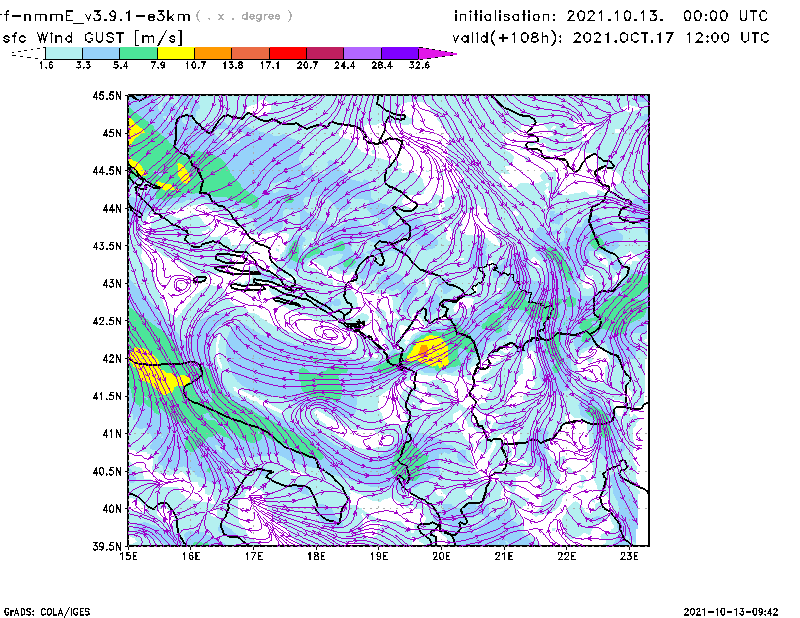Screen dimensions: 800x618
Task: Click the '20E' longitude label
Action: pyautogui.click(x=441, y=556)
